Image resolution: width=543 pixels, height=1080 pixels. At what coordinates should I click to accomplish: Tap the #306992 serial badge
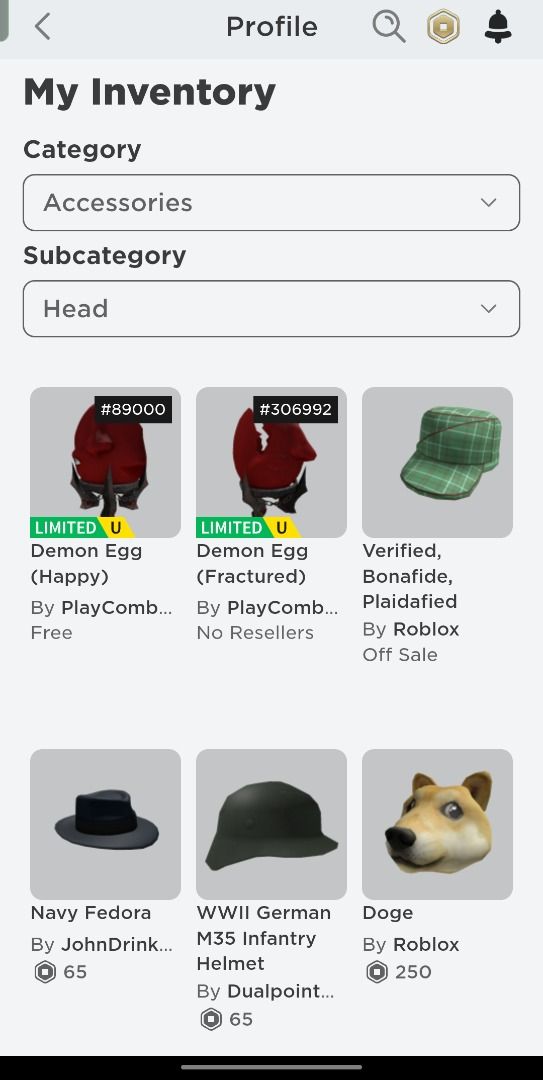[x=295, y=409]
